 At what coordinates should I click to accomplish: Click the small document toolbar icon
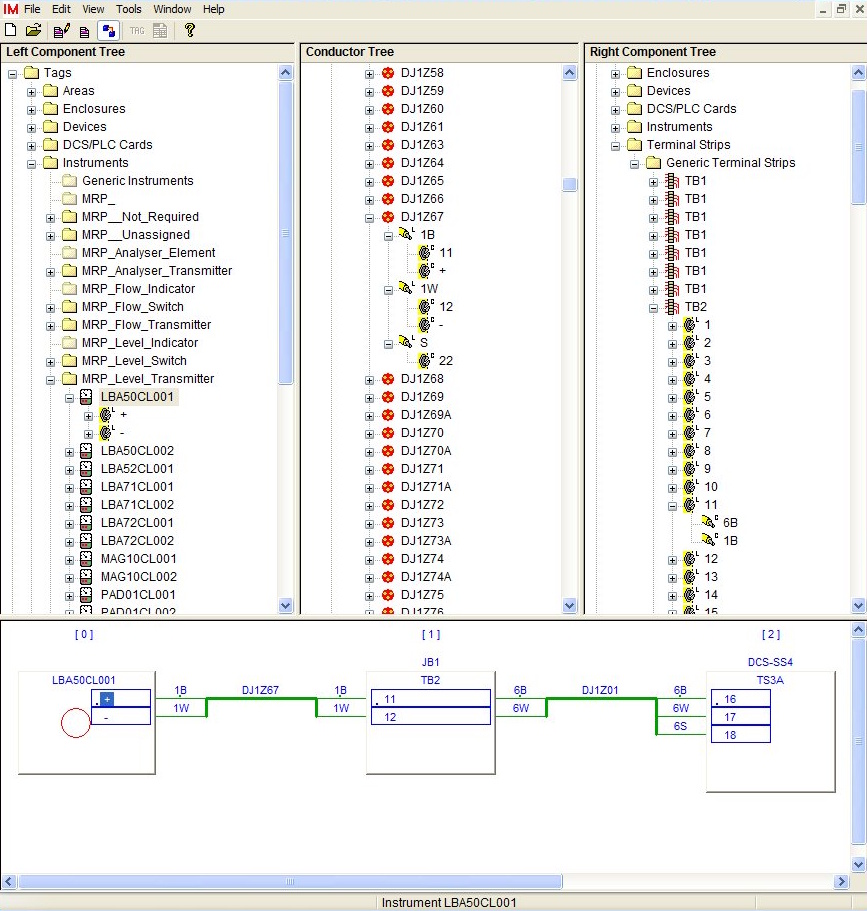(85, 32)
